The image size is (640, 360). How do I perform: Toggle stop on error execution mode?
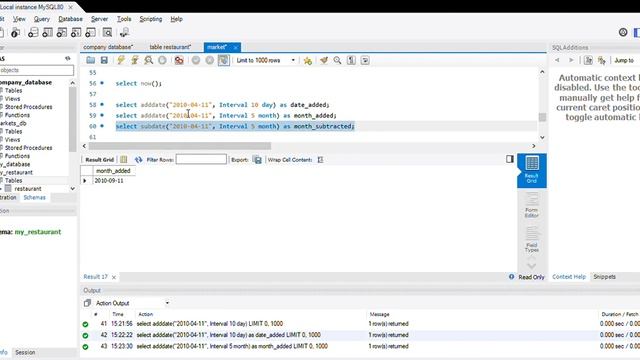click(x=179, y=60)
